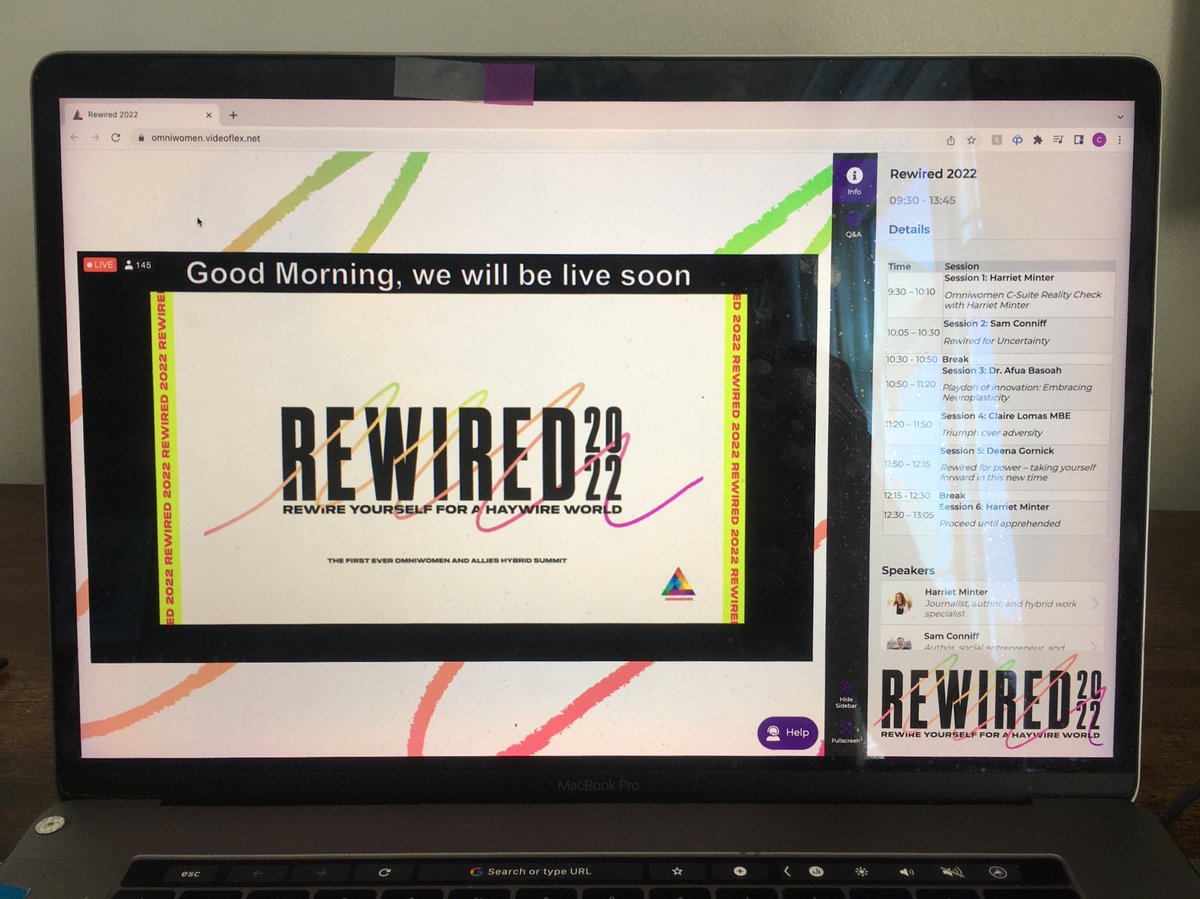This screenshot has height=899, width=1200.
Task: Open Sam Conniff speaker entry
Action: pos(993,640)
